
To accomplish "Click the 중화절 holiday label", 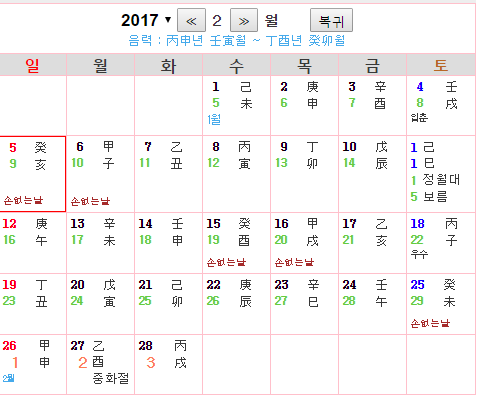I will click(111, 378).
